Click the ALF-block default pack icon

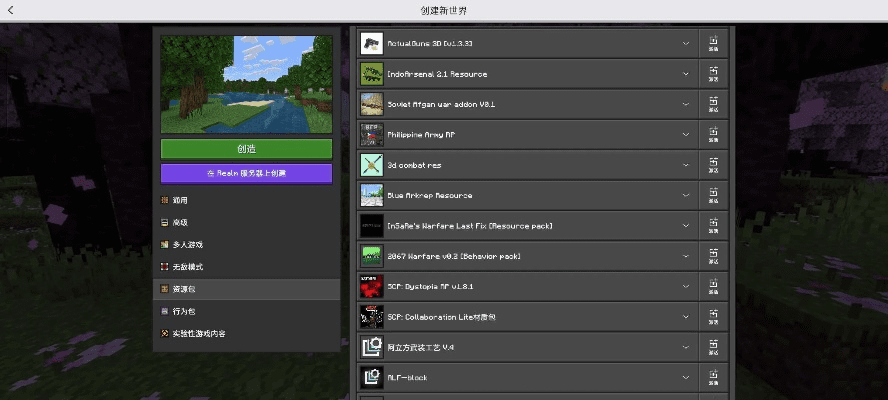pyautogui.click(x=372, y=377)
